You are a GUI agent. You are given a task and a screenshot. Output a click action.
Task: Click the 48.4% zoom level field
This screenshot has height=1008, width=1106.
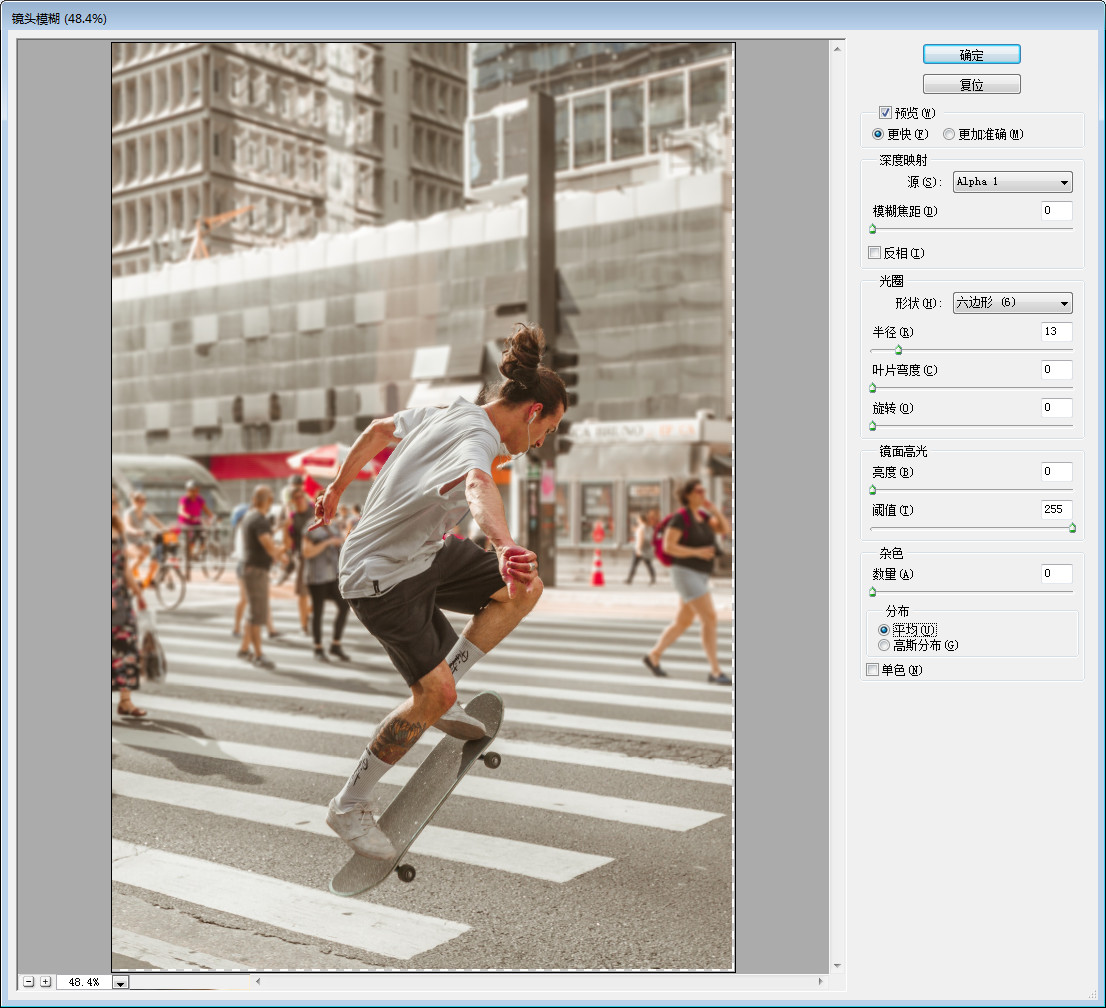(x=84, y=982)
